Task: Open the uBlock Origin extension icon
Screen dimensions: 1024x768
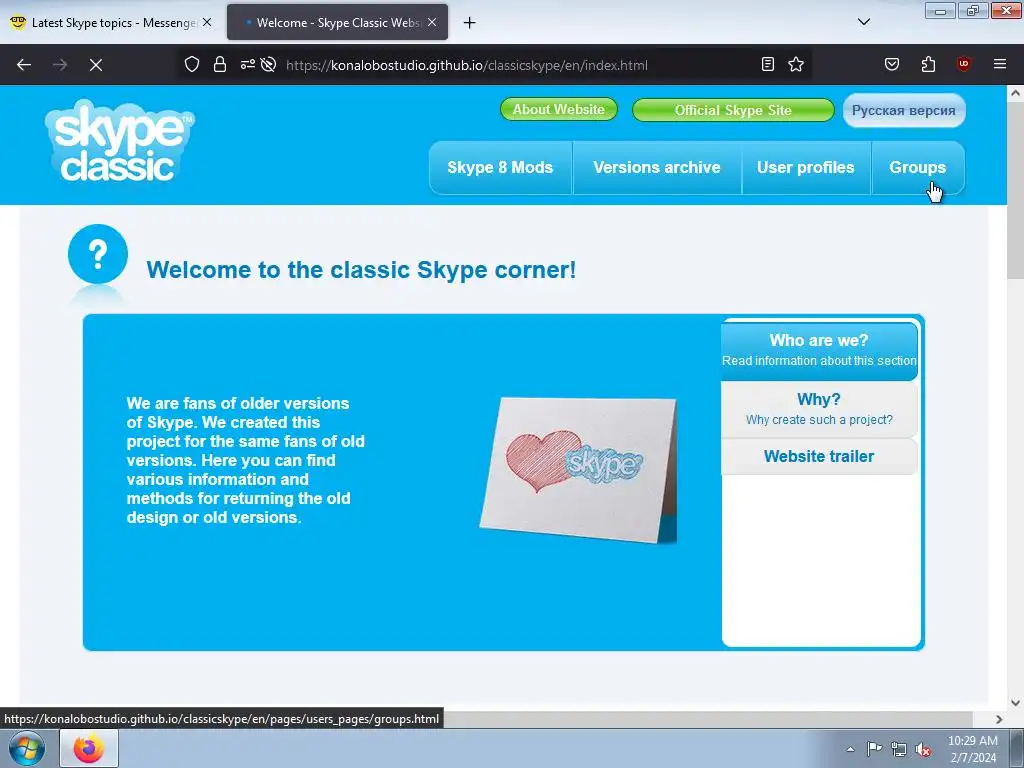Action: pyautogui.click(x=963, y=64)
